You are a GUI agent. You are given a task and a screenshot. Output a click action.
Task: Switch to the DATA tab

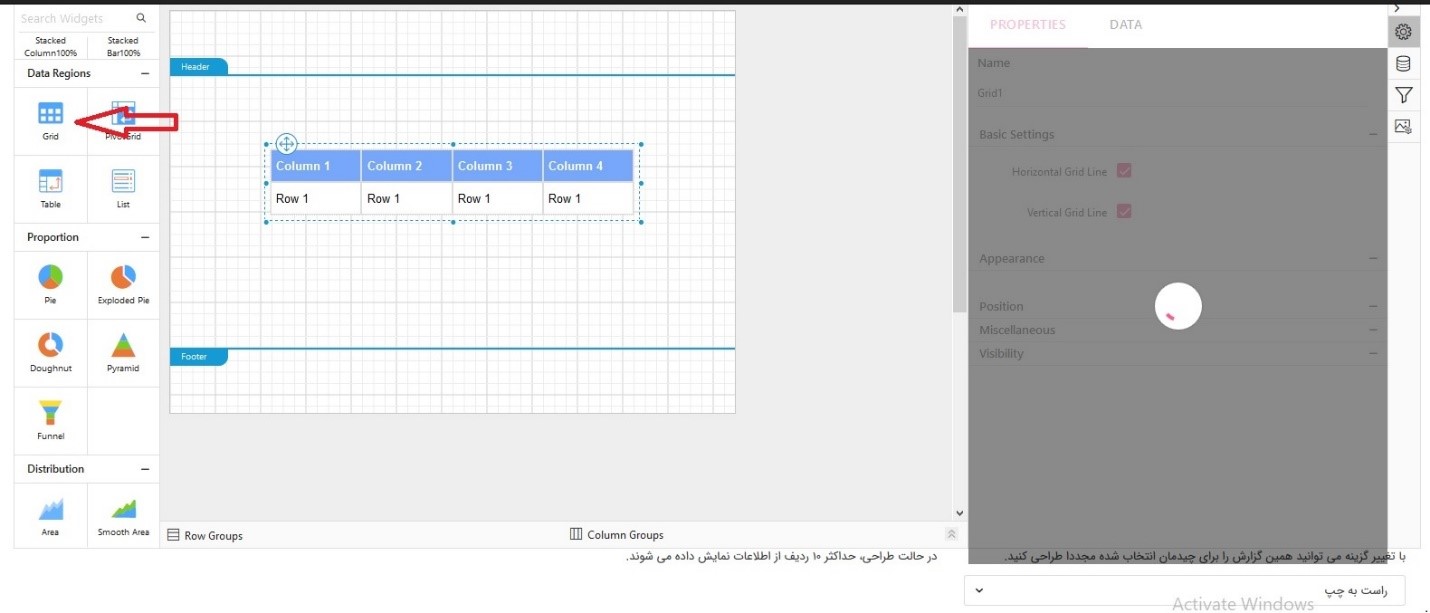click(x=1125, y=25)
